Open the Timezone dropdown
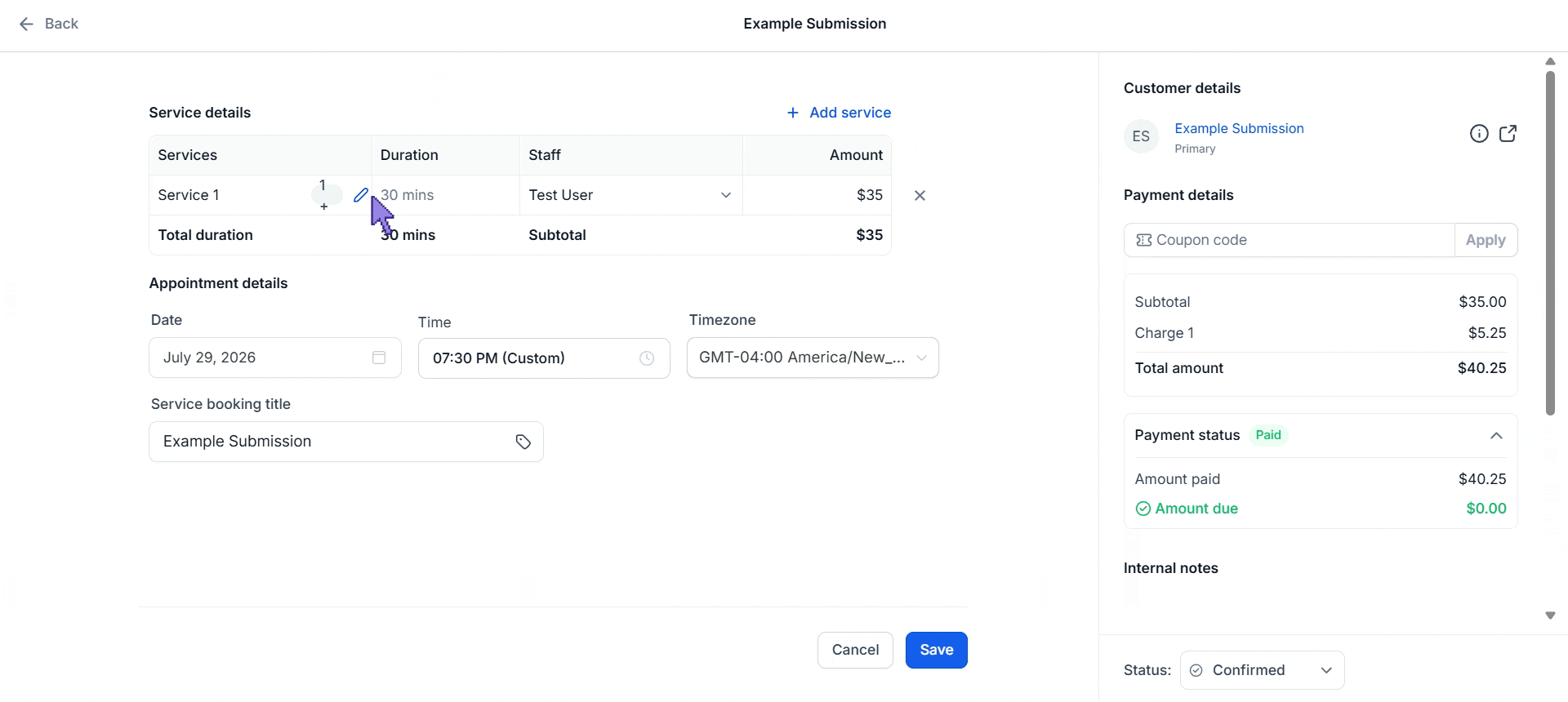This screenshot has width=1568, height=702. coord(813,358)
